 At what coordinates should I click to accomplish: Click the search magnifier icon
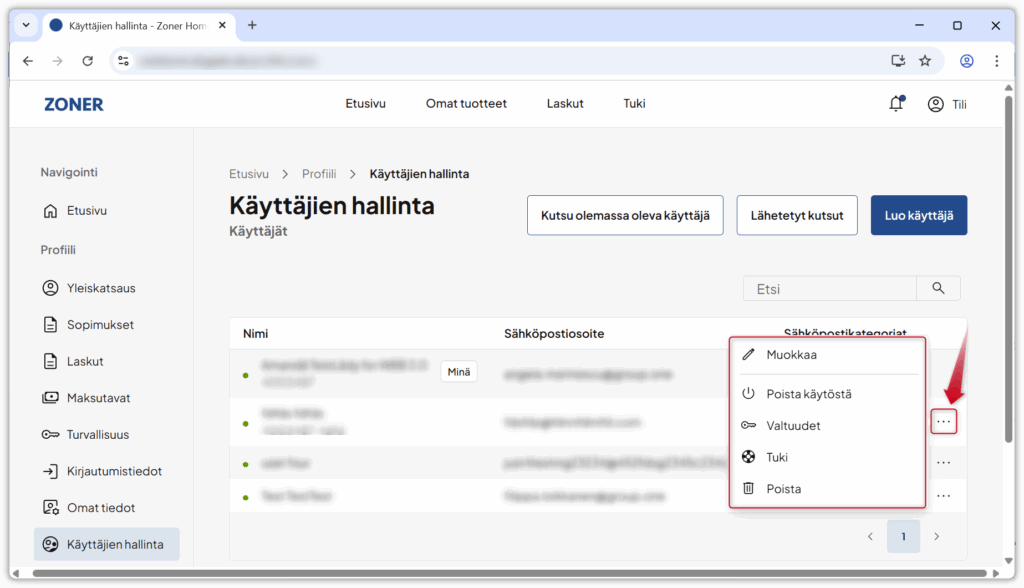pyautogui.click(x=938, y=288)
